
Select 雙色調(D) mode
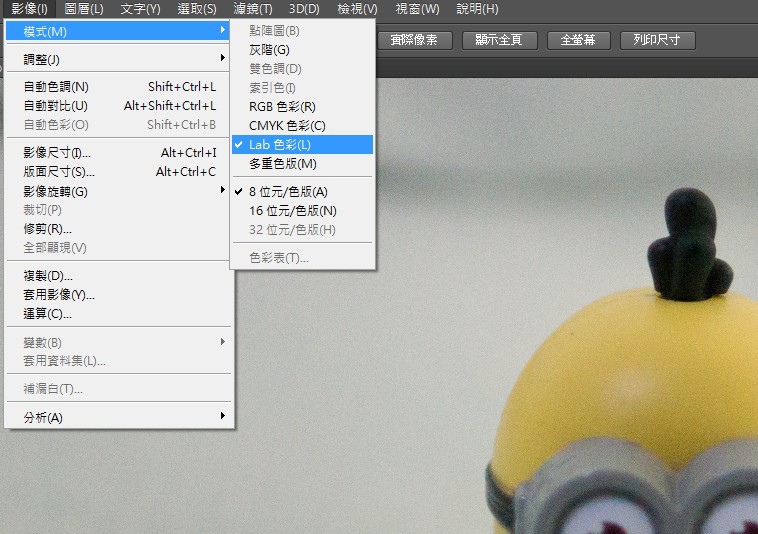click(x=303, y=69)
